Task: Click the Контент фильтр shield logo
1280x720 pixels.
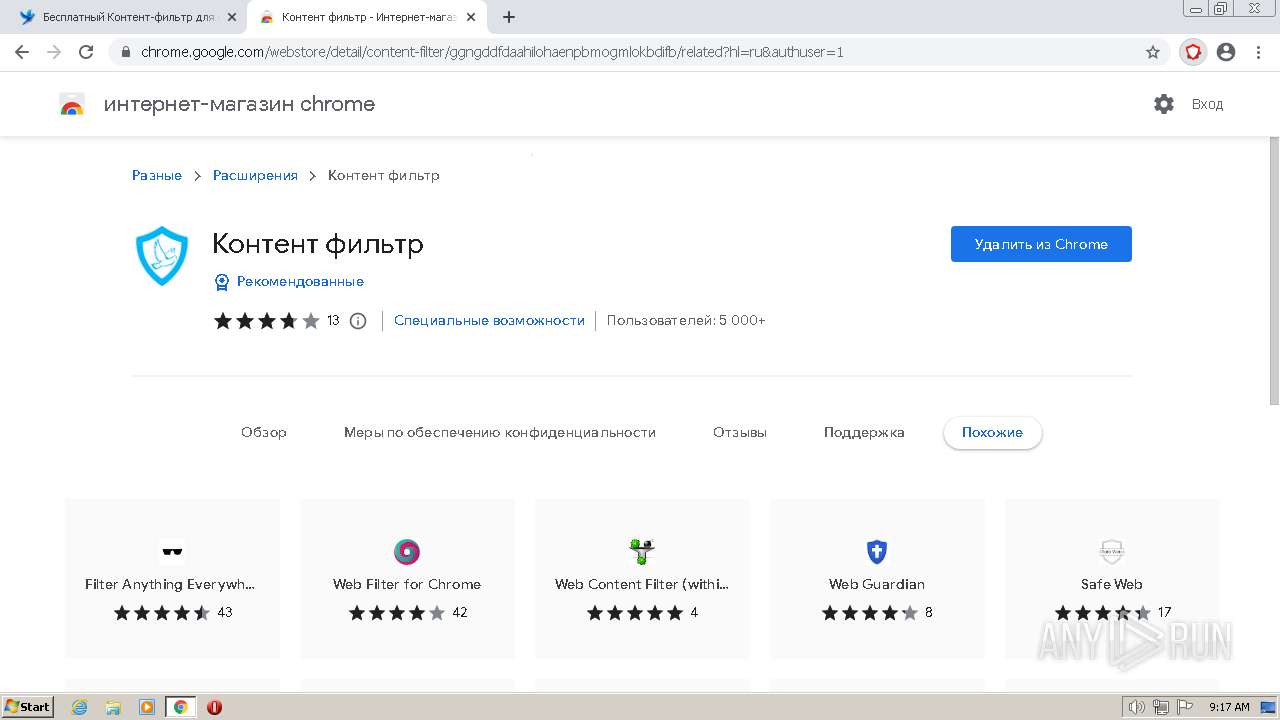Action: click(161, 256)
